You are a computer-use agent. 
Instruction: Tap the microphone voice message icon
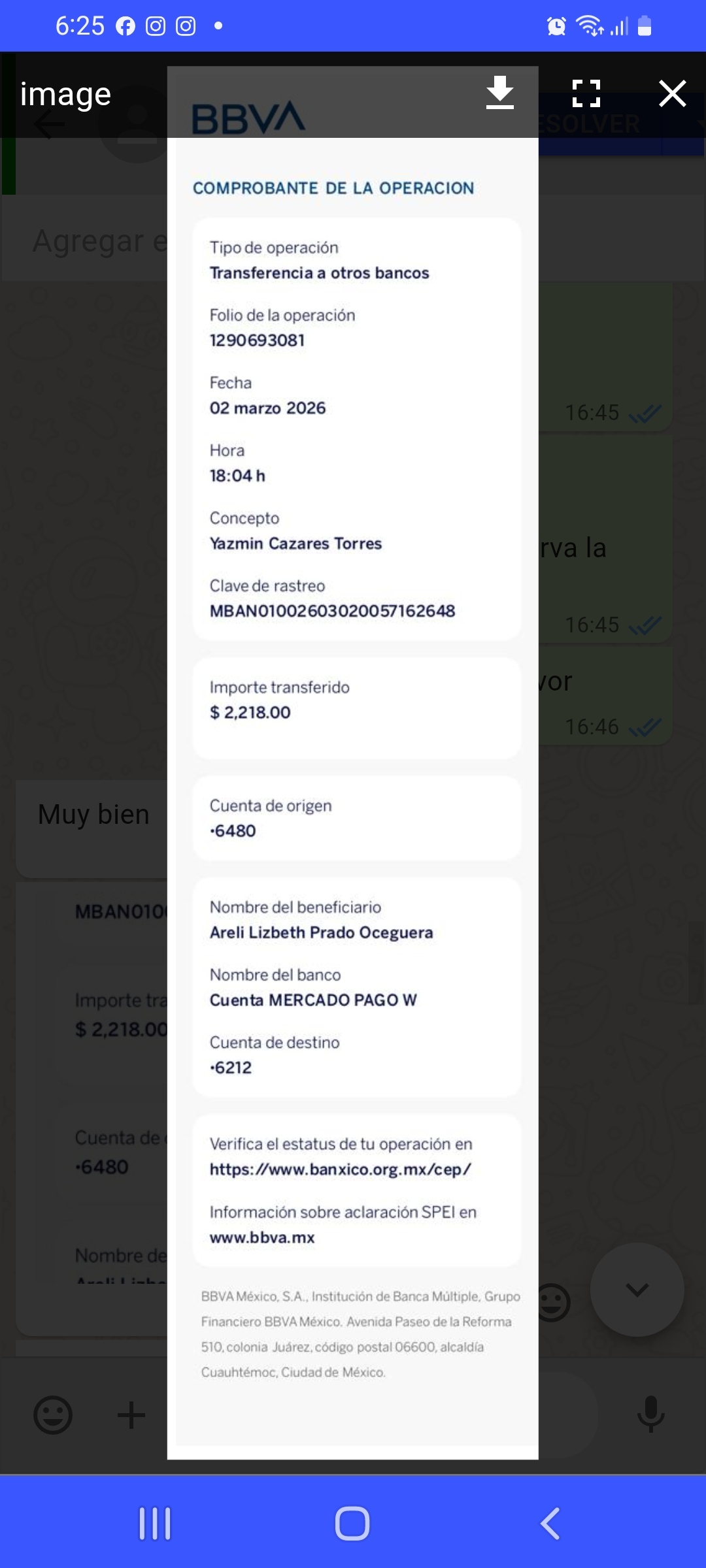tap(650, 1414)
